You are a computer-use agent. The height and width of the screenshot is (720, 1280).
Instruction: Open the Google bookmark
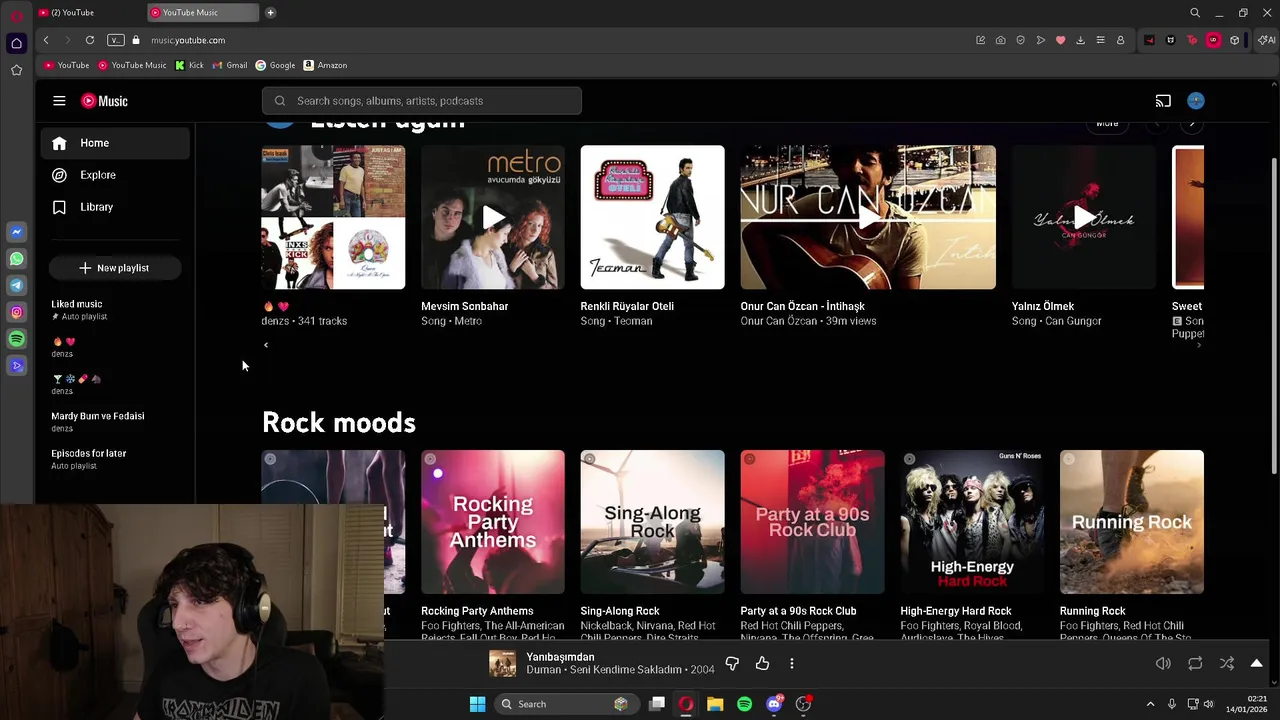(x=275, y=65)
